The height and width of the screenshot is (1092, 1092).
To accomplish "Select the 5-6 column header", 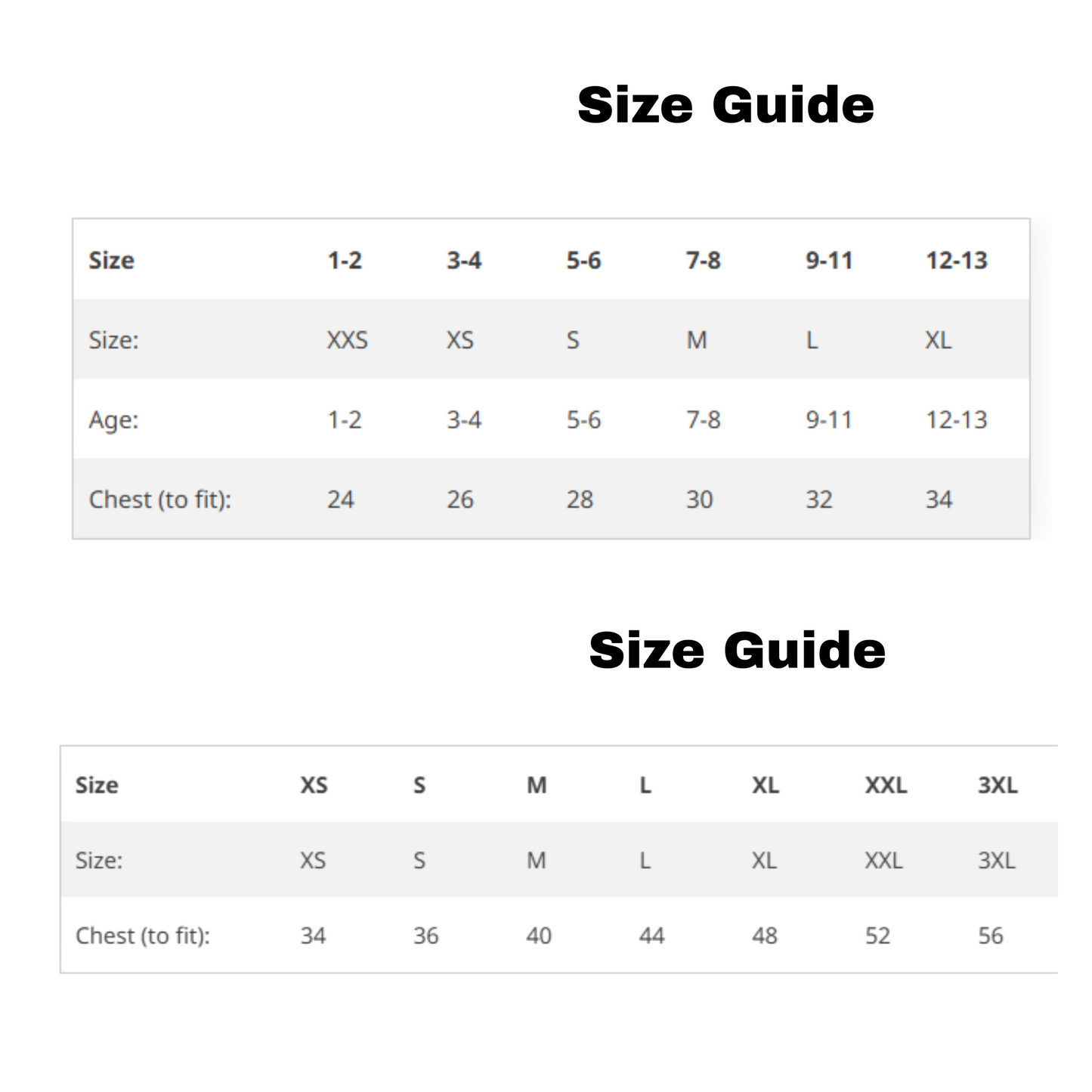I will (583, 261).
